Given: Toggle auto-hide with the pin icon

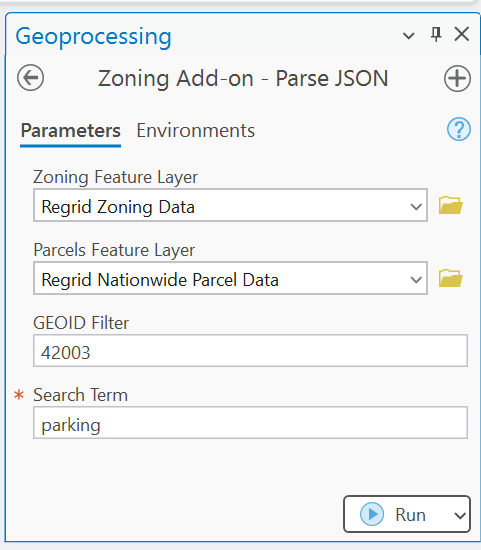Looking at the screenshot, I should tap(436, 34).
